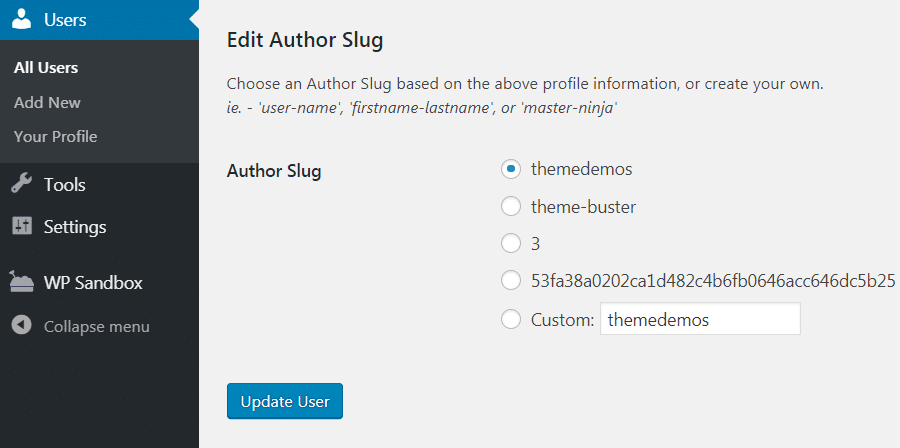Choose the radio button labeled 3
Screen dimensions: 900x448
point(511,243)
